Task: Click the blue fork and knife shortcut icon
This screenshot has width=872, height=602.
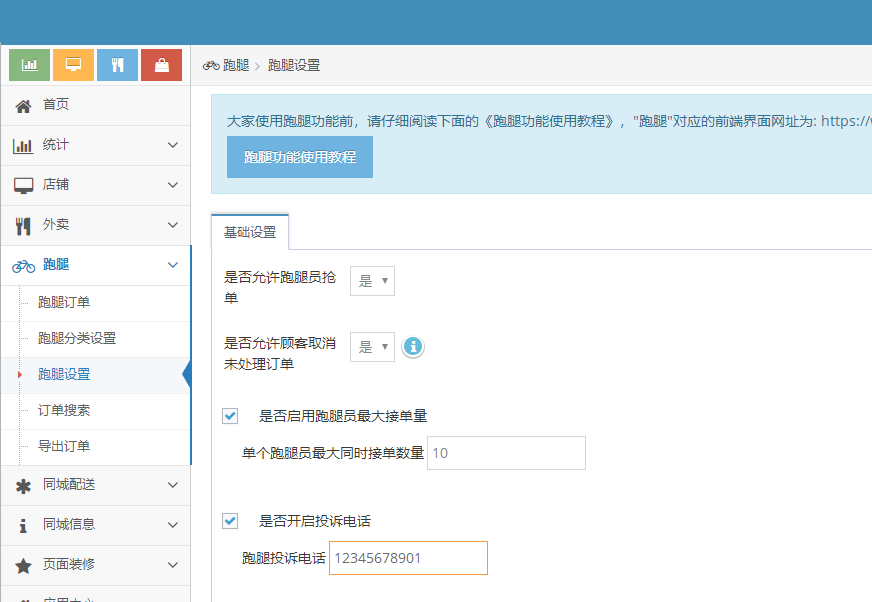Action: coord(117,65)
